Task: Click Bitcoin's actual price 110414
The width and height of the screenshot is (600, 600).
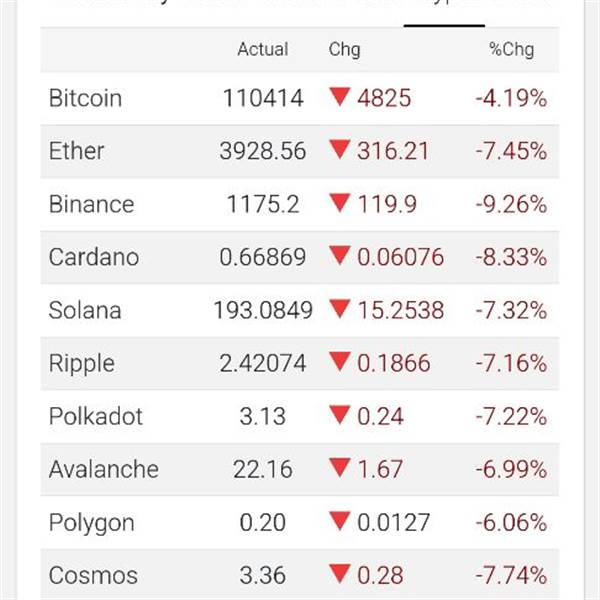Action: [262, 98]
